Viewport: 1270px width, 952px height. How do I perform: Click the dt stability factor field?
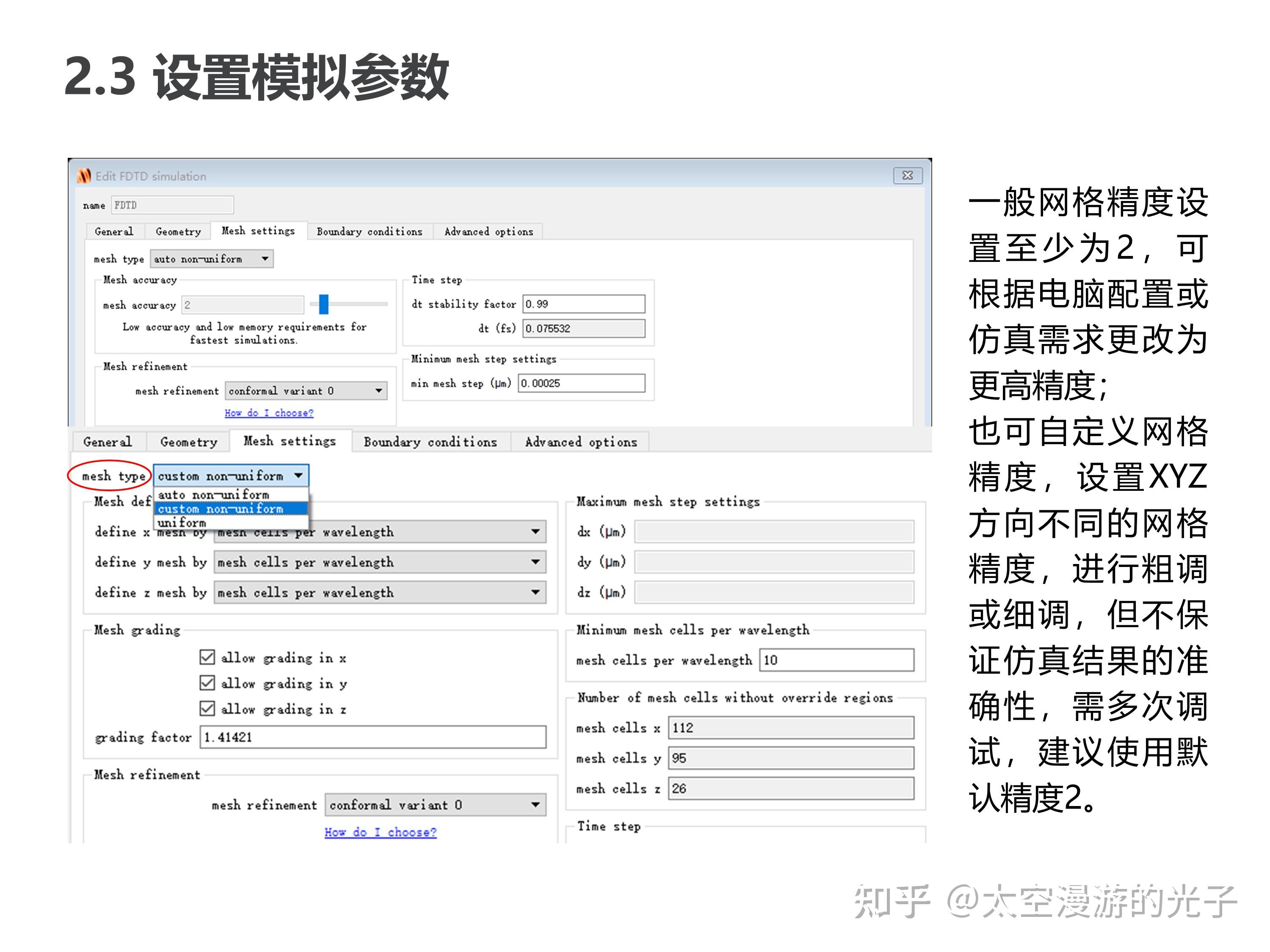583,303
